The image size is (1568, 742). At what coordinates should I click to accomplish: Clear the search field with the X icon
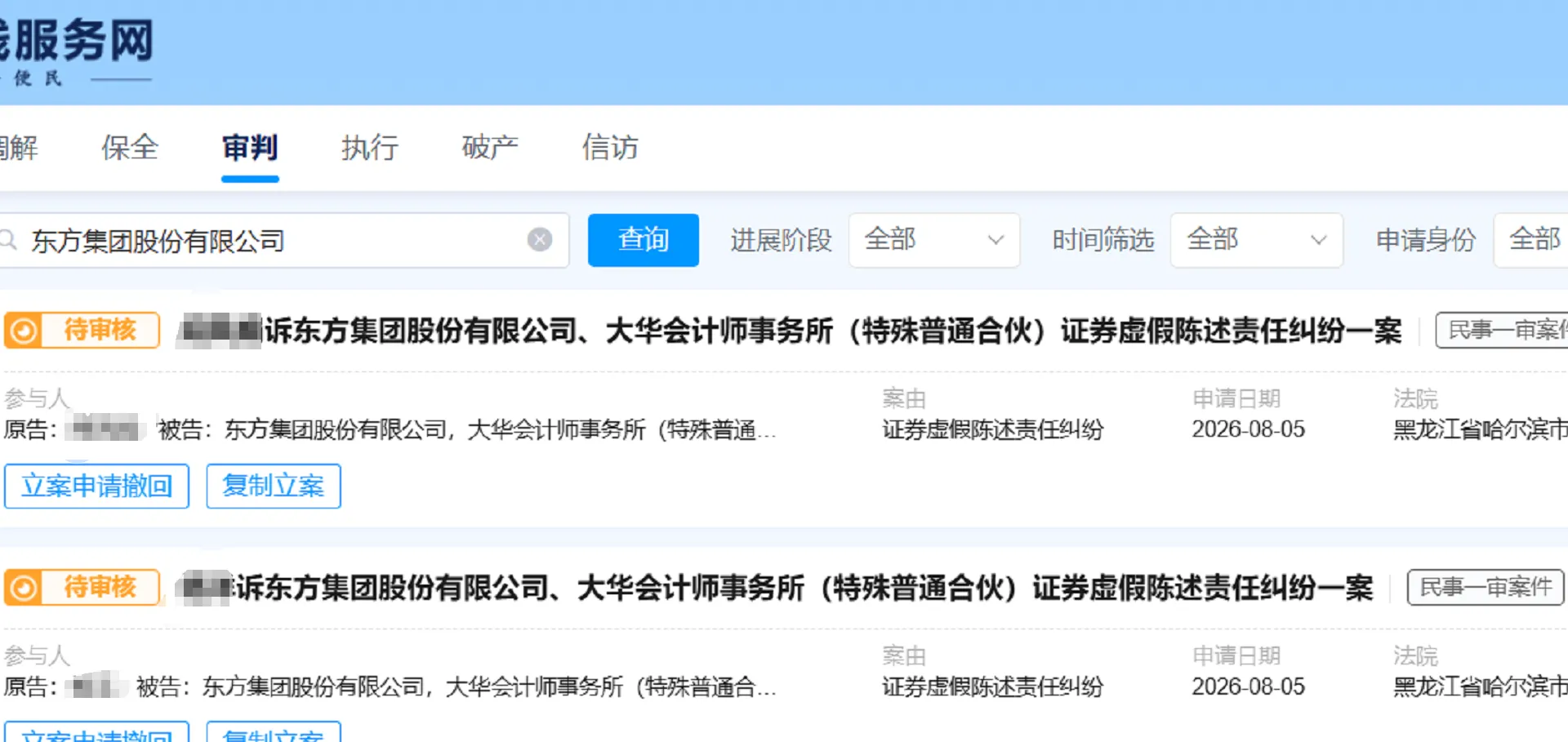[x=539, y=239]
